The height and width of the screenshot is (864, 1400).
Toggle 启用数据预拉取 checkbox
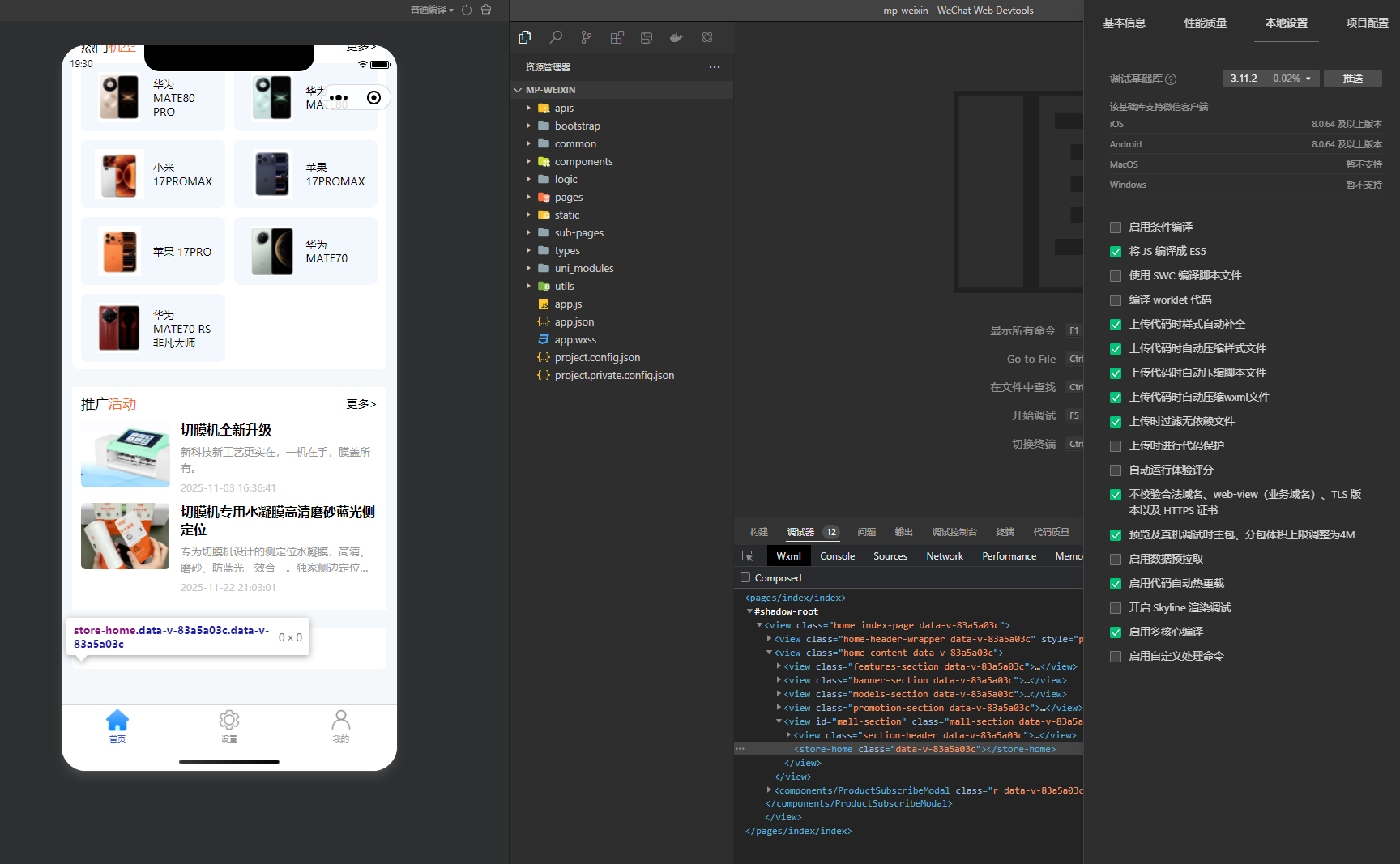pos(1116,560)
